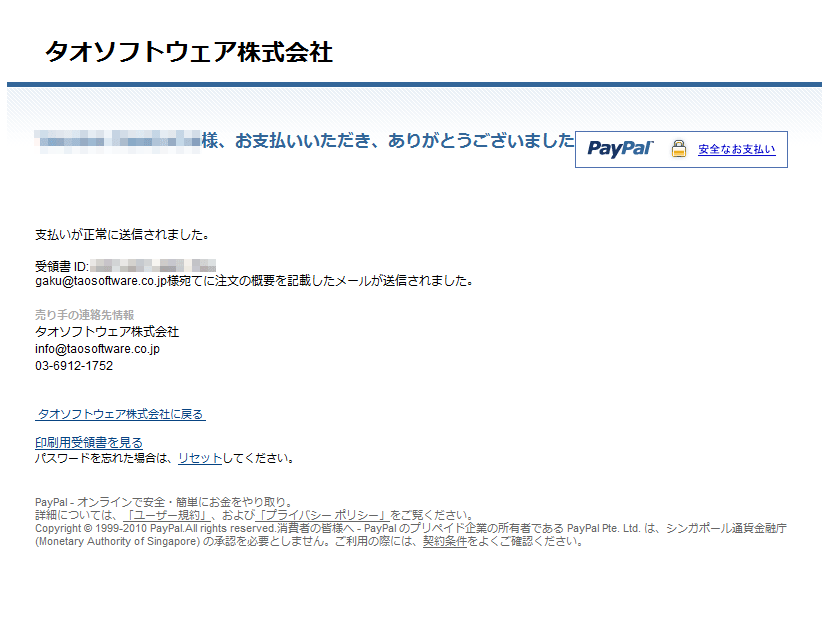Click the 支払いが正常に送信されました。 message
The width and height of the screenshot is (828, 639).
[122, 234]
